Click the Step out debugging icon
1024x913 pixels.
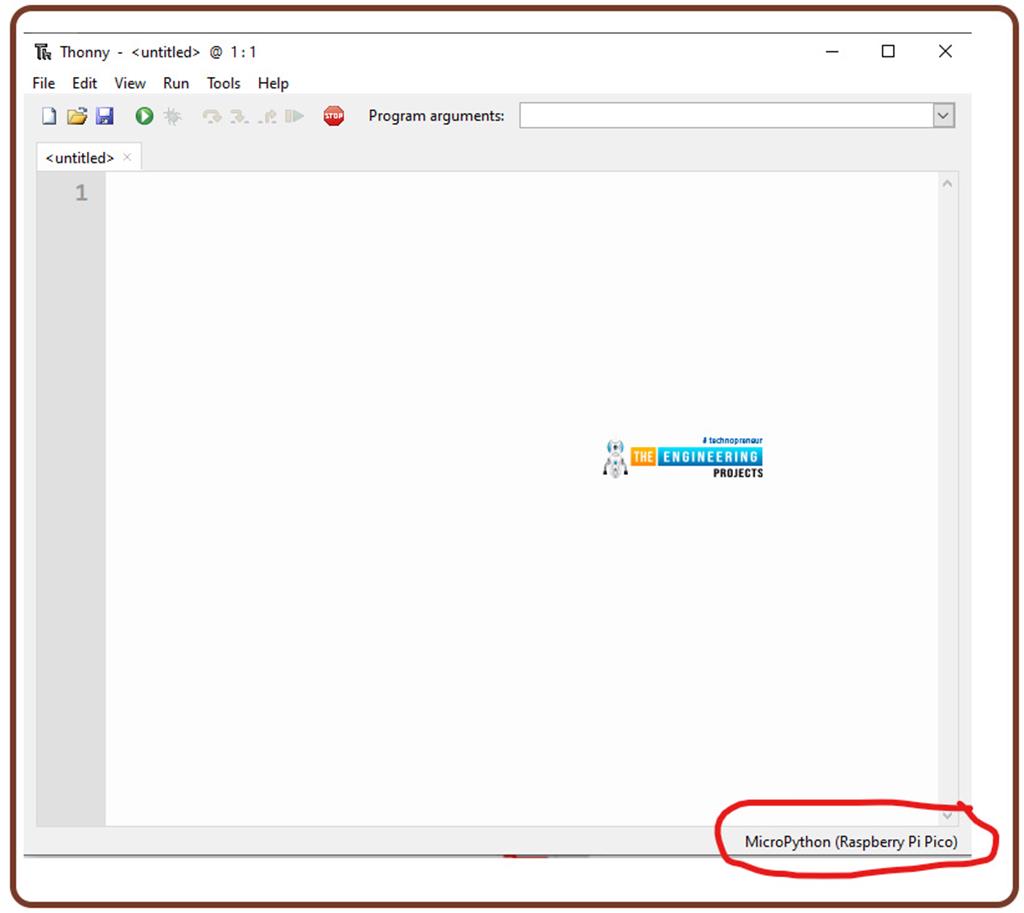pos(266,116)
